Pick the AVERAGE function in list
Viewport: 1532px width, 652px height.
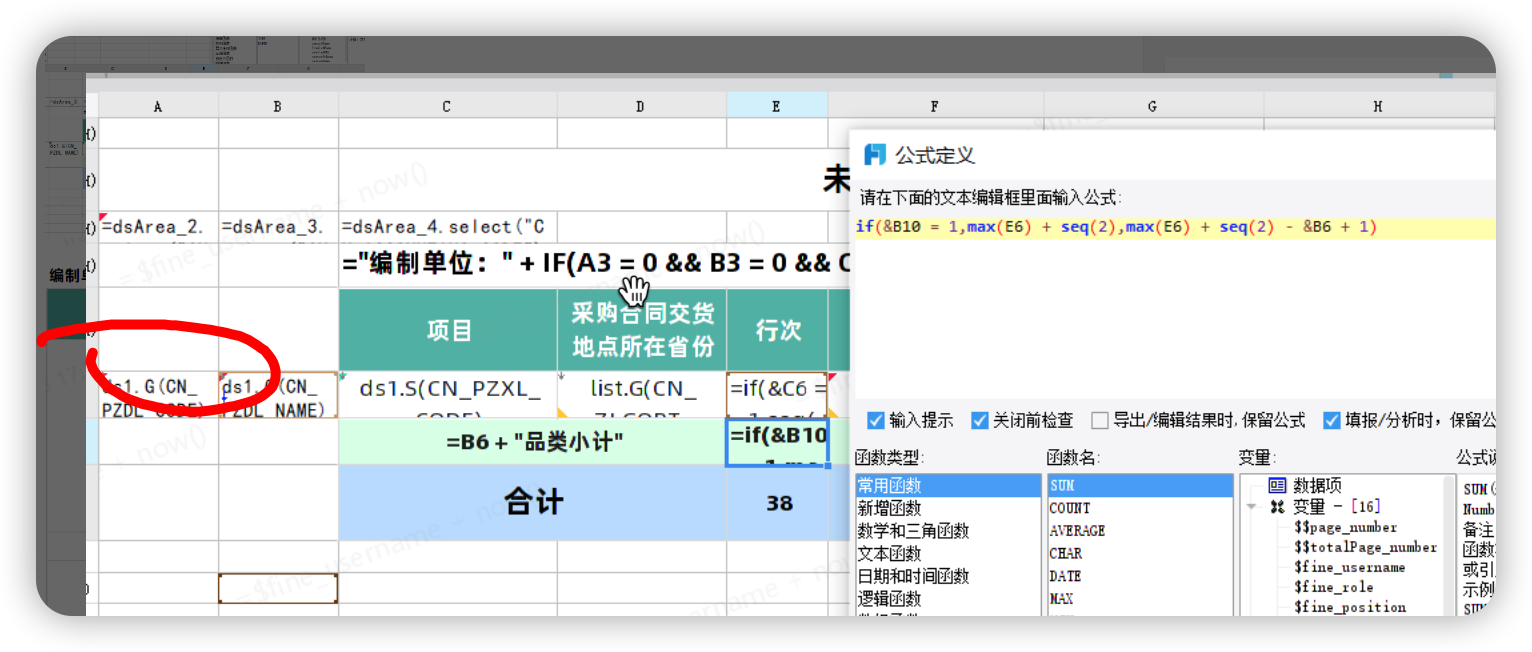(1077, 531)
